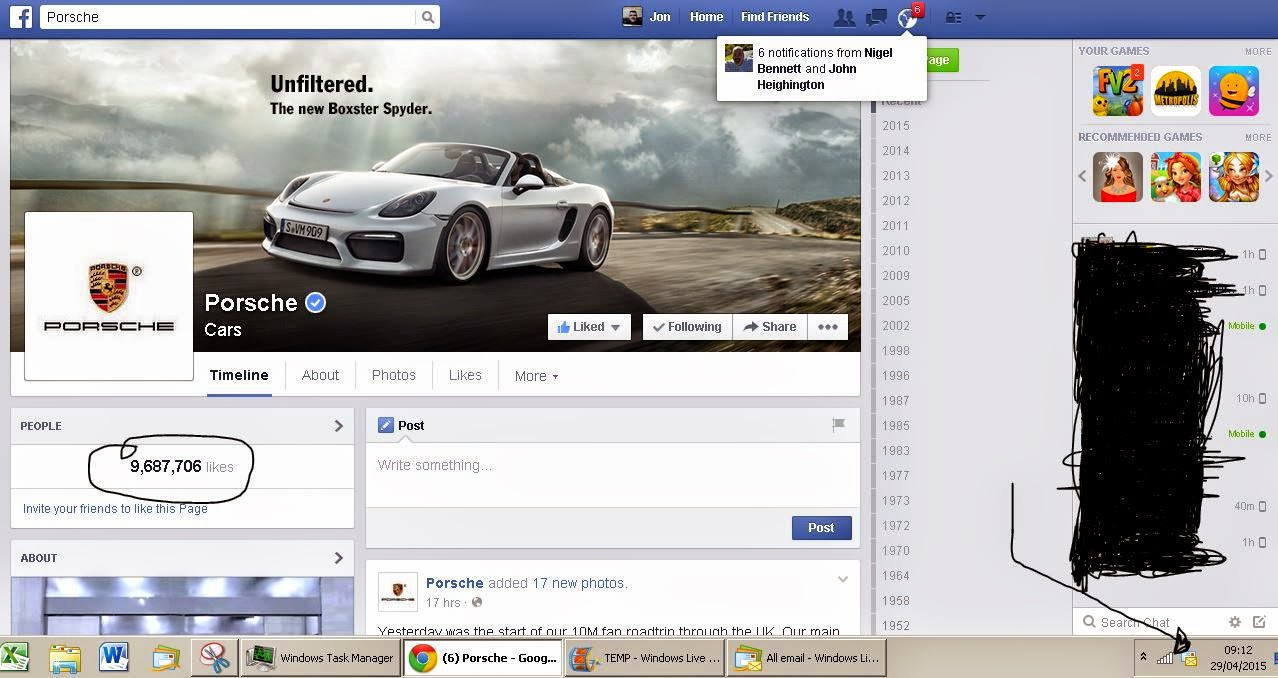
Task: Expand the People section chevron
Action: pyautogui.click(x=338, y=426)
